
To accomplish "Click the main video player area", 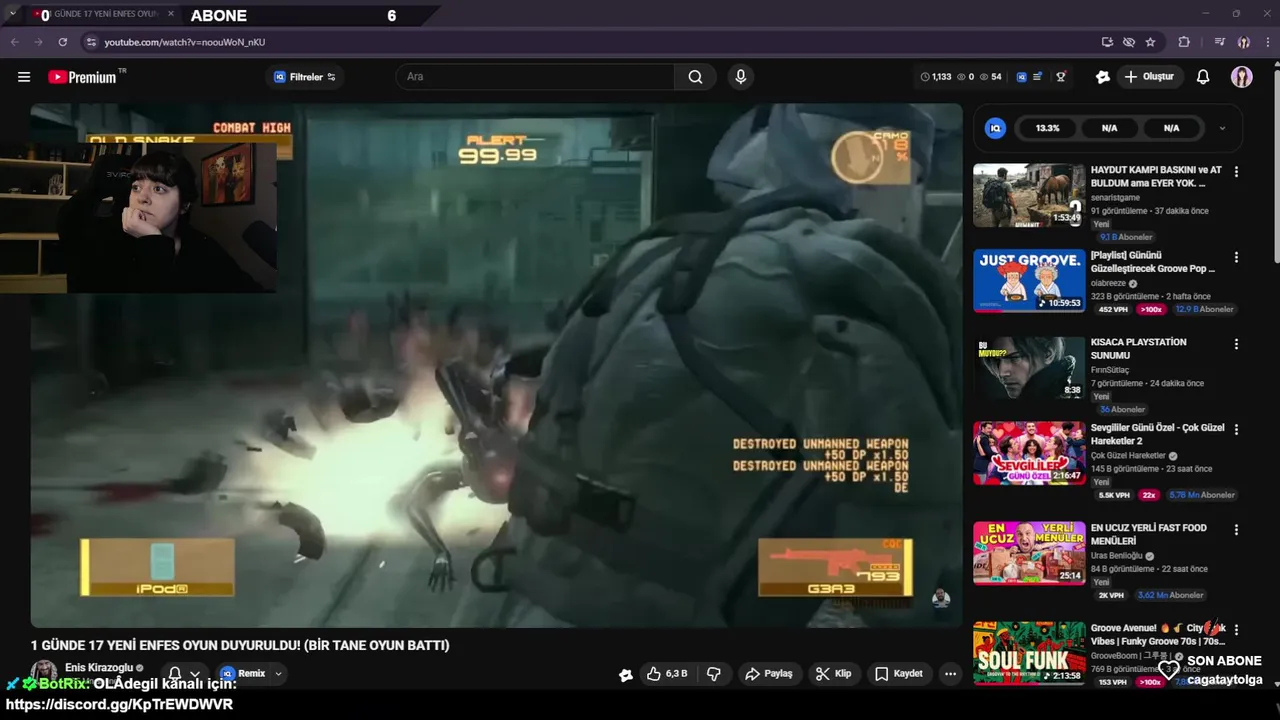I will coord(496,365).
